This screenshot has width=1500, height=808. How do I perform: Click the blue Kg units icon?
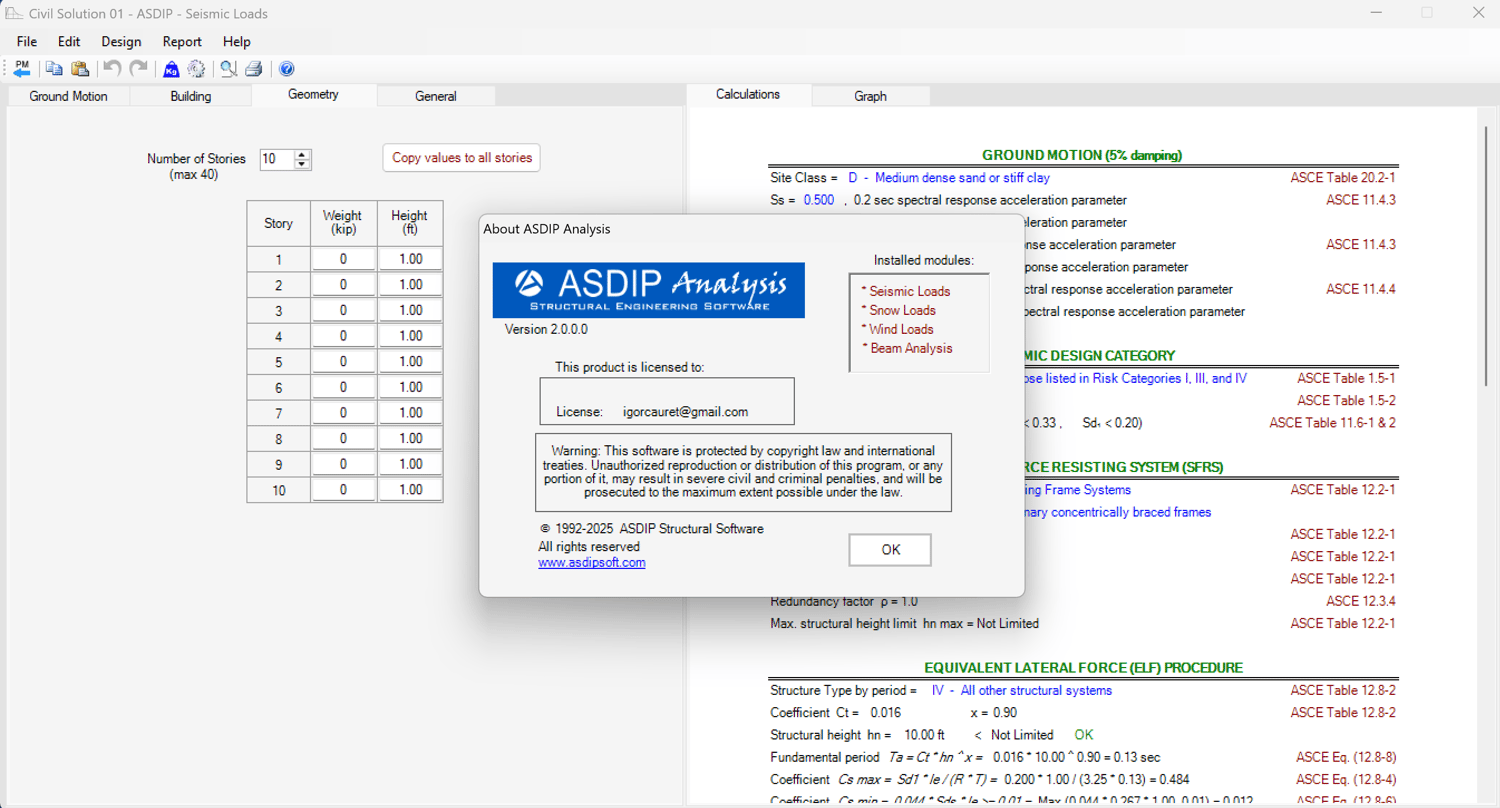coord(171,69)
